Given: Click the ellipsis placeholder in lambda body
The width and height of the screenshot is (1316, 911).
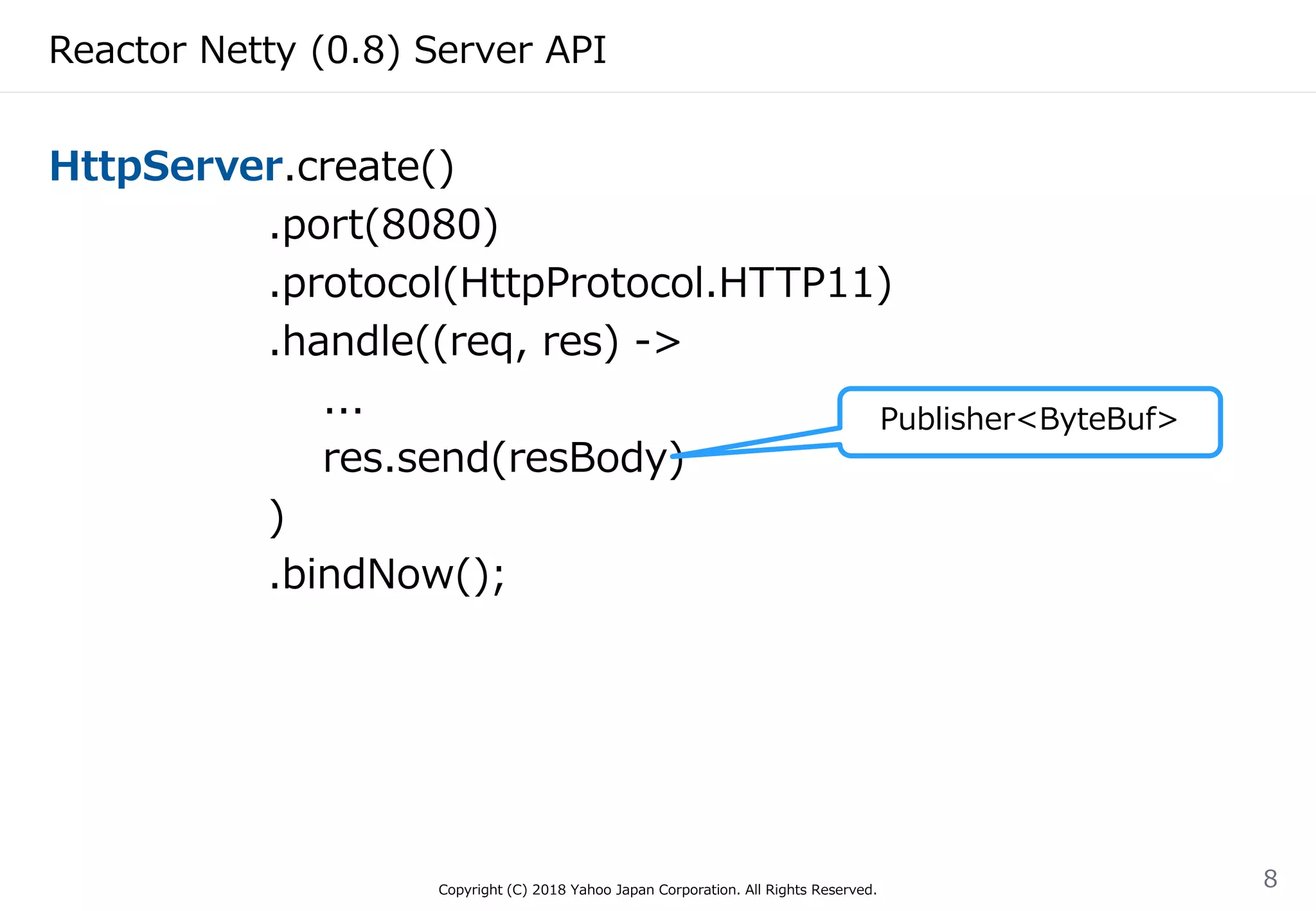Looking at the screenshot, I should (x=343, y=409).
